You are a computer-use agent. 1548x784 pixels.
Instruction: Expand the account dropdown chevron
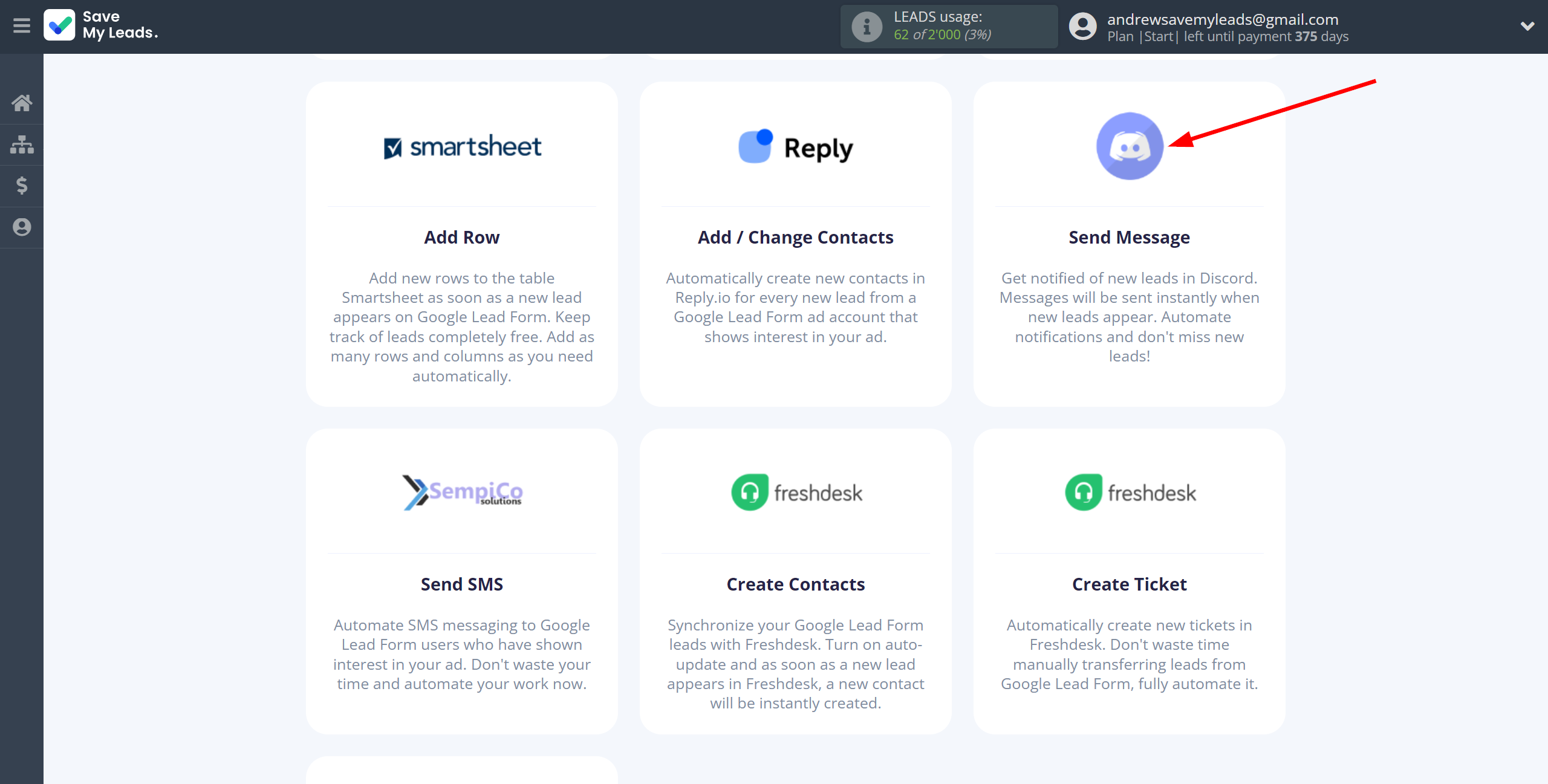pos(1527,26)
